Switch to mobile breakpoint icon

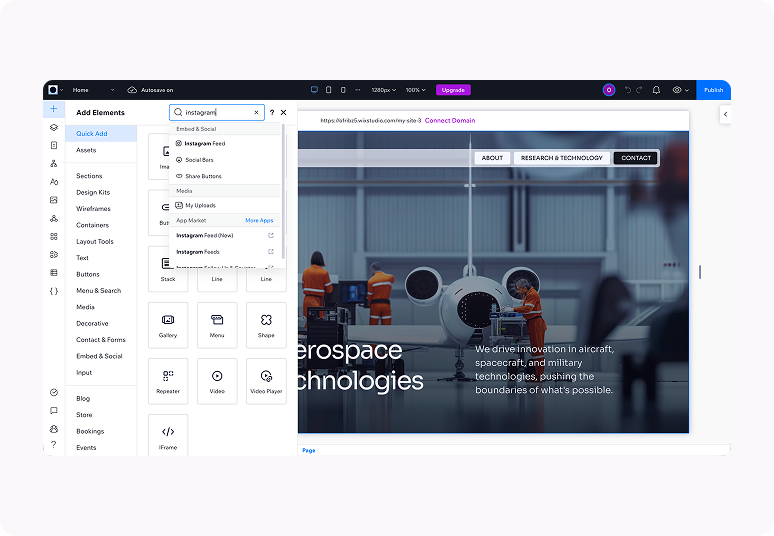[x=343, y=90]
